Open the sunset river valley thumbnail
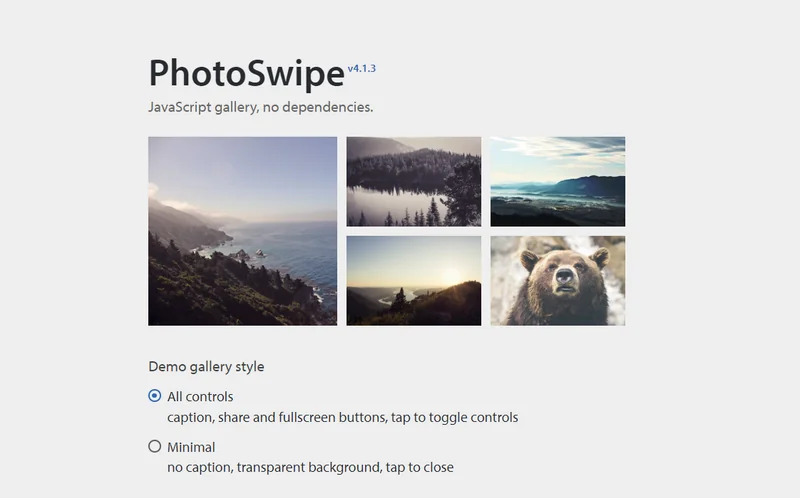800x498 pixels. point(413,280)
